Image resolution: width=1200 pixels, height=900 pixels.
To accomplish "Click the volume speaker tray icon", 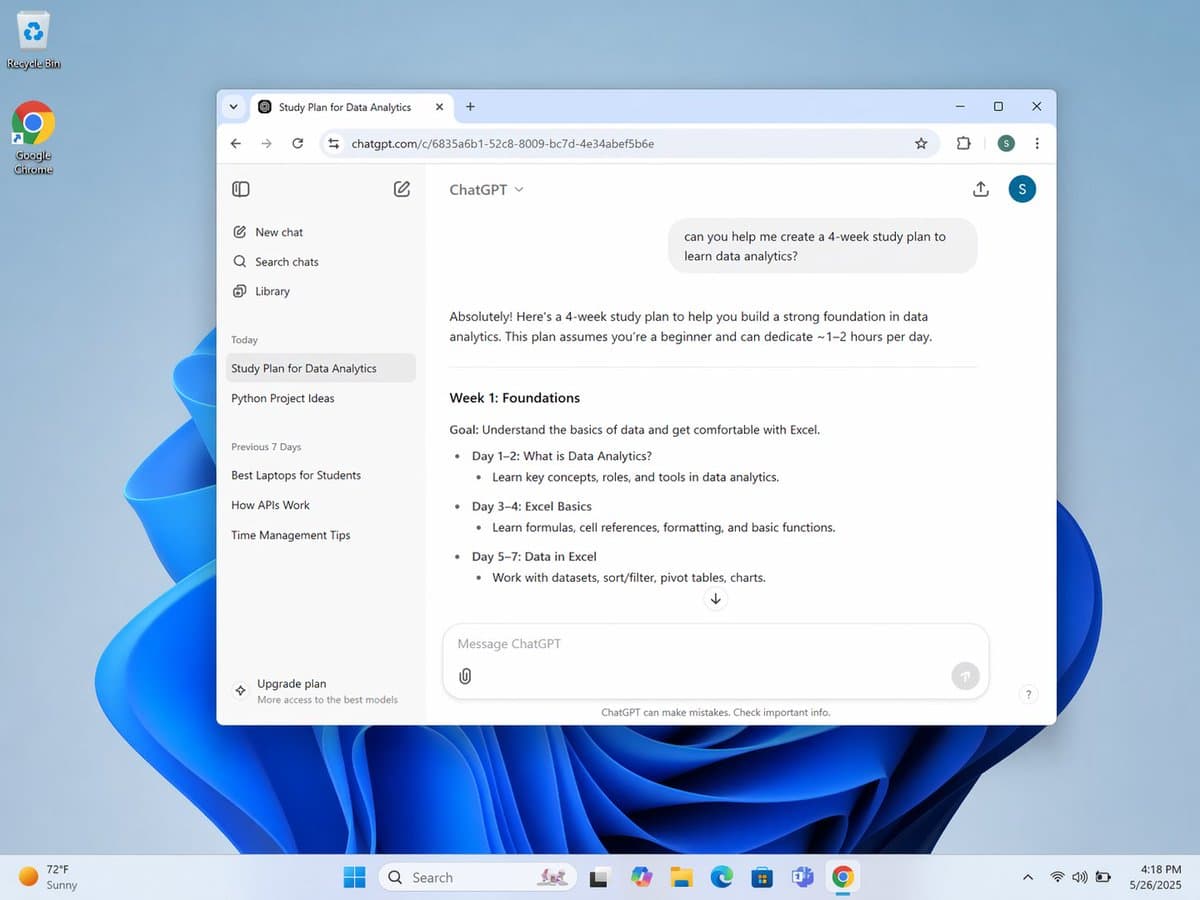I will pos(1080,877).
